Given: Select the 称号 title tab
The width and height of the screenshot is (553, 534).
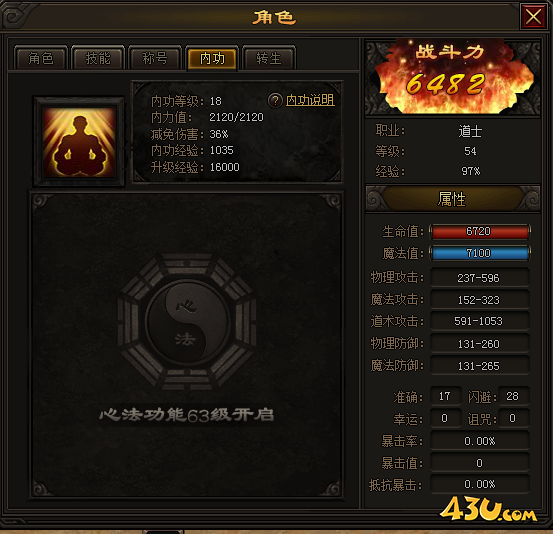Looking at the screenshot, I should pos(155,58).
